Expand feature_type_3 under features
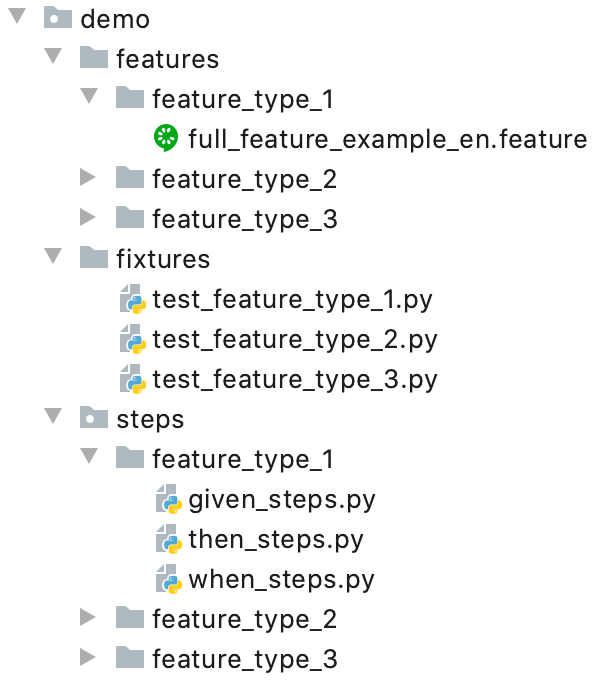Viewport: 594px width, 680px height. click(88, 217)
